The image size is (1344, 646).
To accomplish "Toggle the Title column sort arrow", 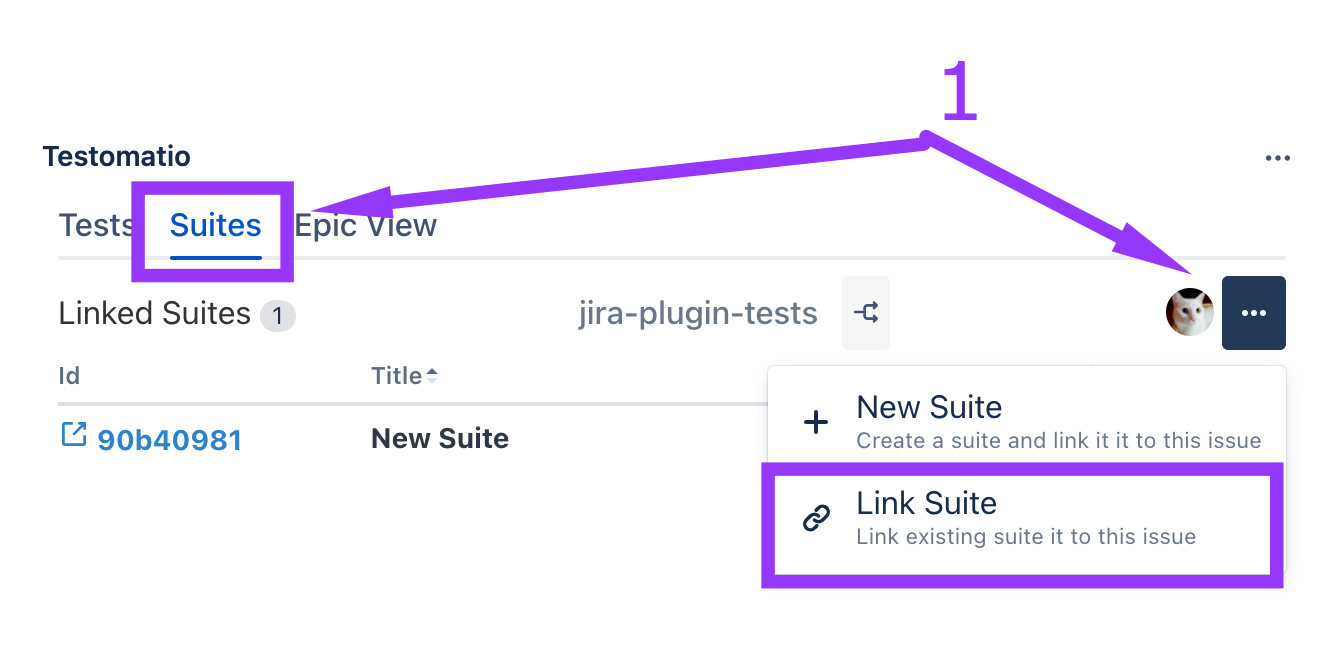I will (432, 376).
